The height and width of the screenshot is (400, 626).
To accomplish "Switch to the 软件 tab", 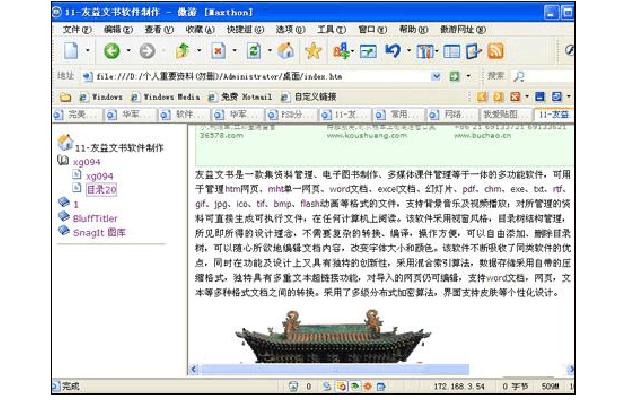I will pos(184,115).
